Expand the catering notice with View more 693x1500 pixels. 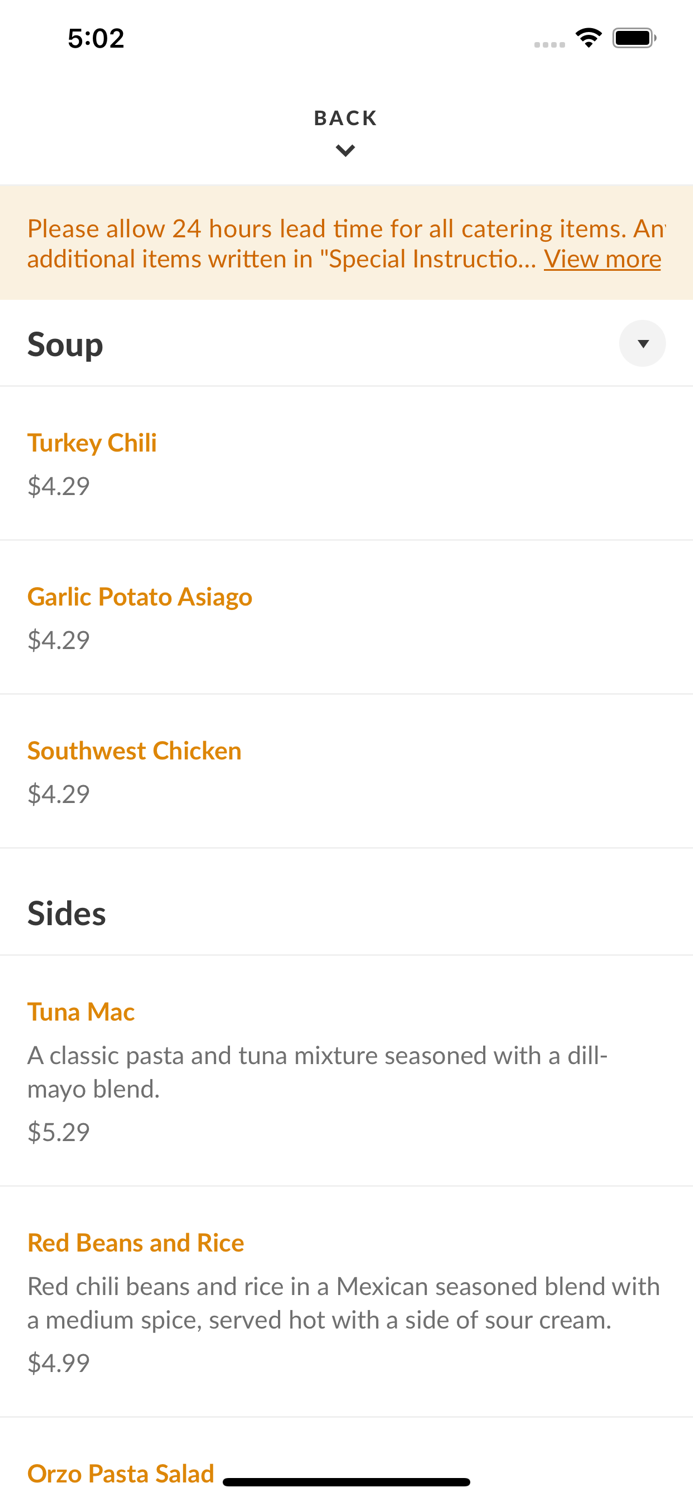(602, 258)
